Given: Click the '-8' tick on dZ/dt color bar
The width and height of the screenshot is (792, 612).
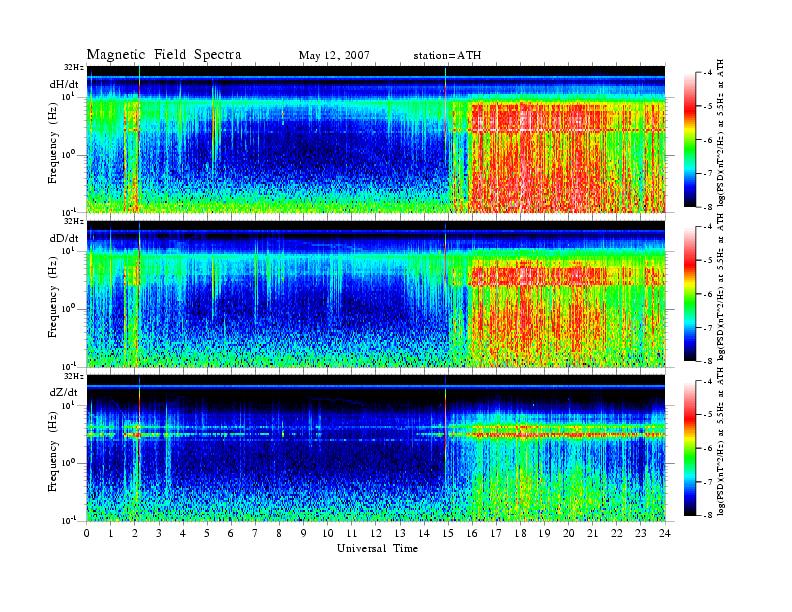Looking at the screenshot, I should tap(707, 515).
